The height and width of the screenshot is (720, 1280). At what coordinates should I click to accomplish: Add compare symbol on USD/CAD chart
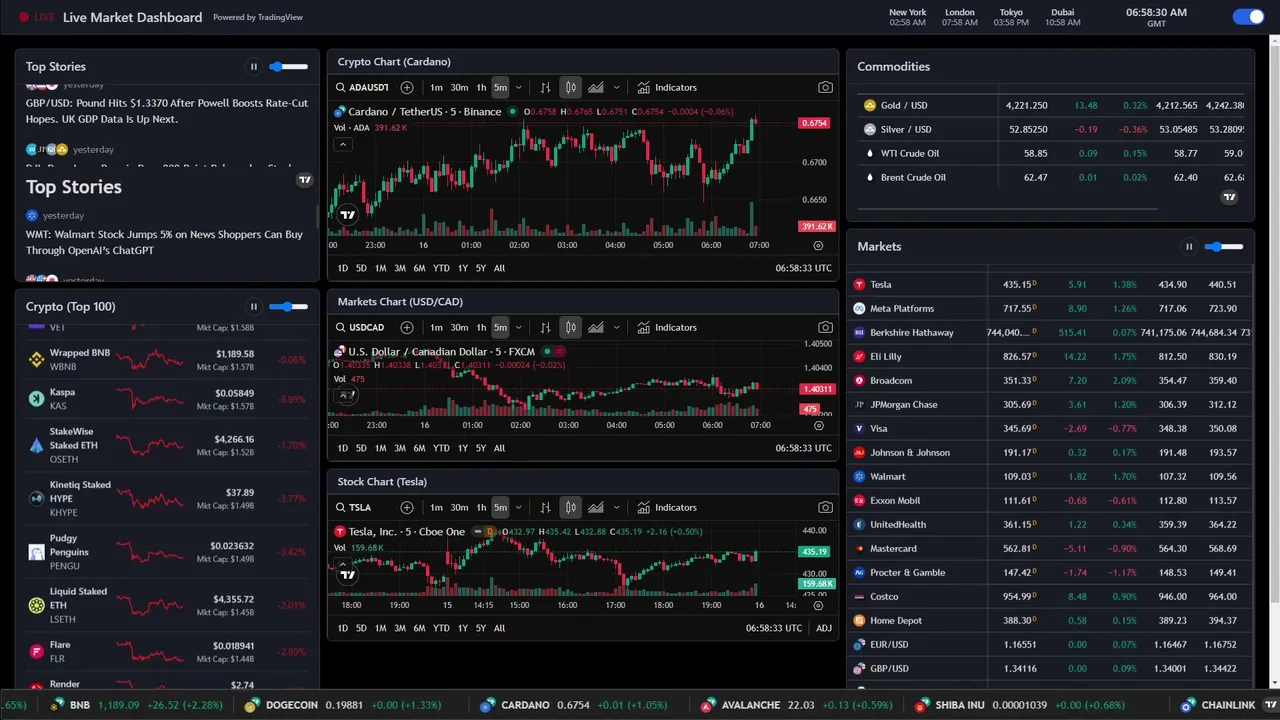point(407,327)
